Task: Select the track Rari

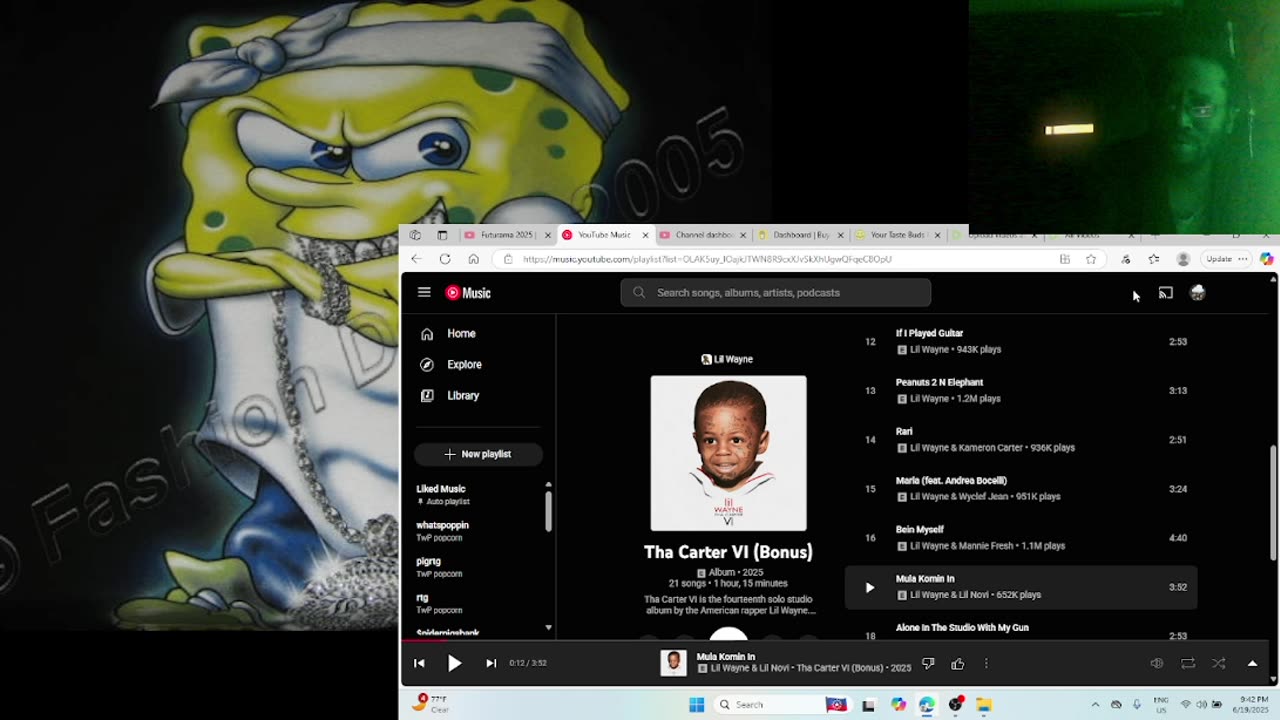Action: click(x=904, y=431)
